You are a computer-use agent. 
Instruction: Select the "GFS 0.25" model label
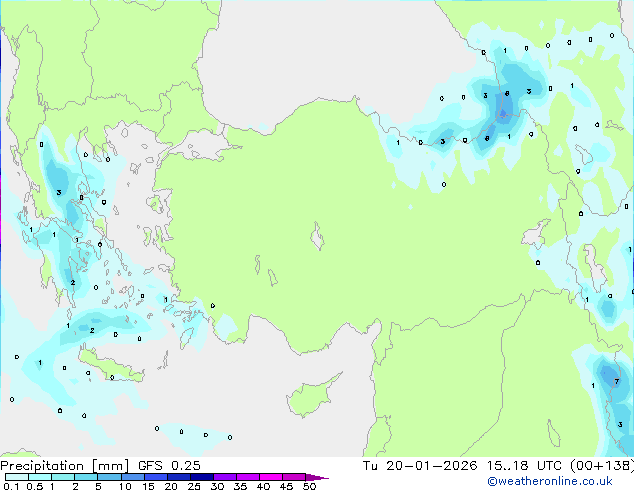169,465
